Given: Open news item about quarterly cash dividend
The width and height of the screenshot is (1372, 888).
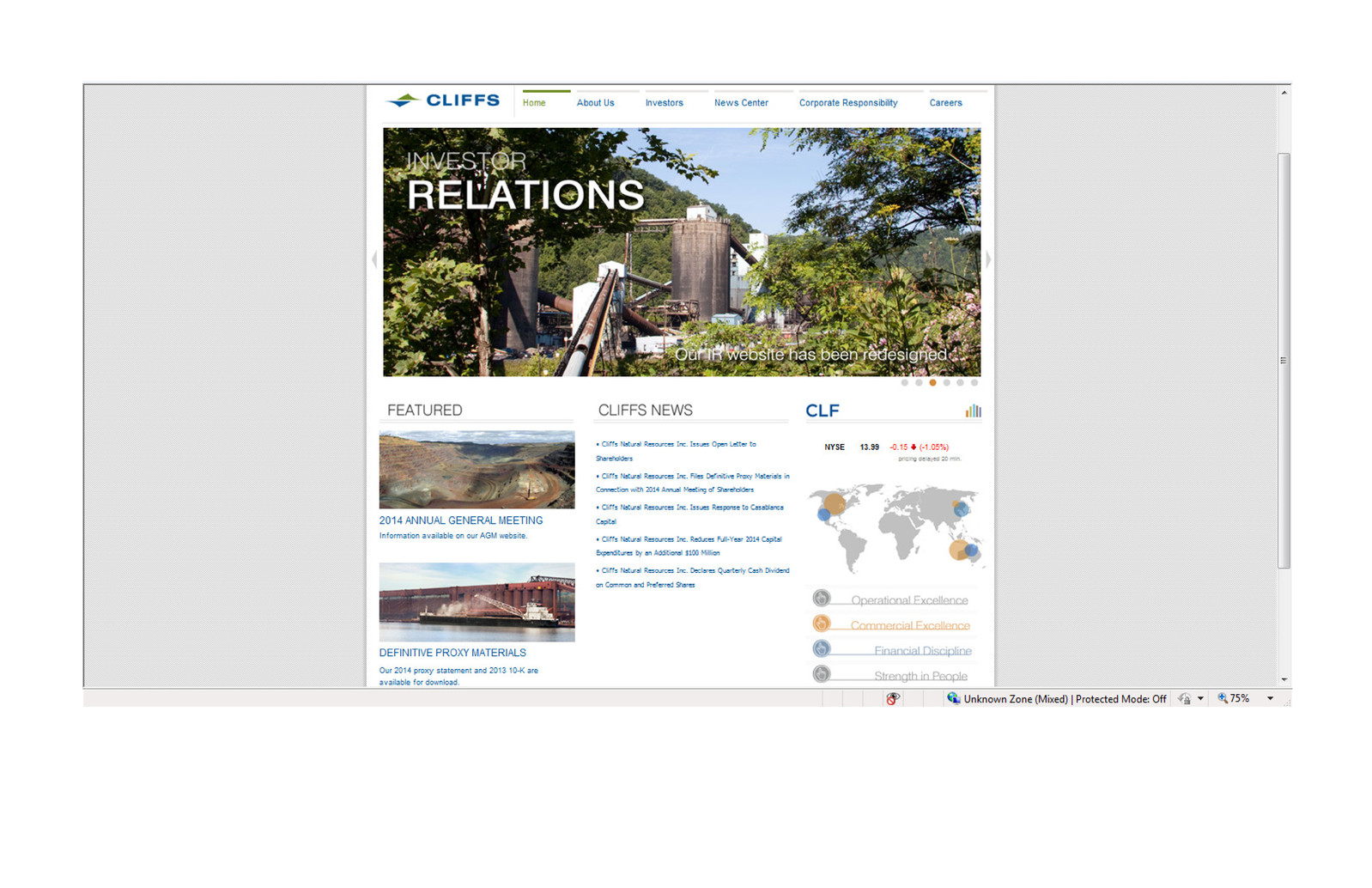Looking at the screenshot, I should [693, 577].
